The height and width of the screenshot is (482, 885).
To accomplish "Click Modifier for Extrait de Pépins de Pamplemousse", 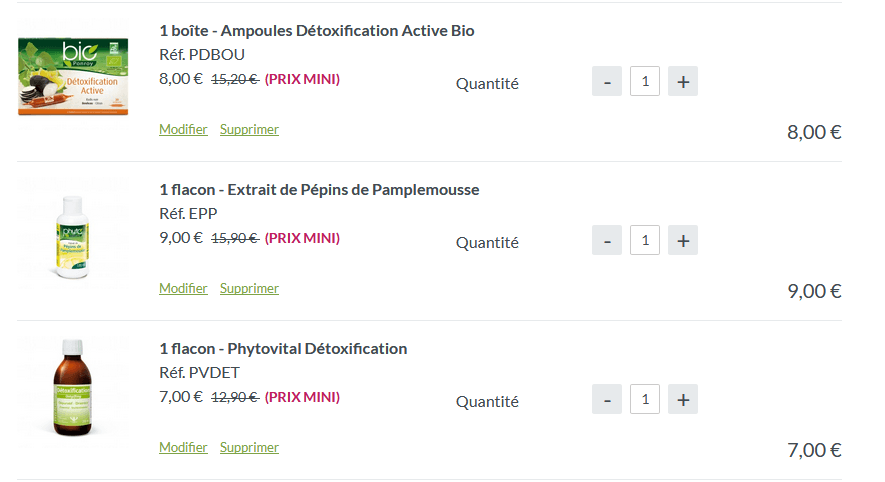I will coord(183,288).
